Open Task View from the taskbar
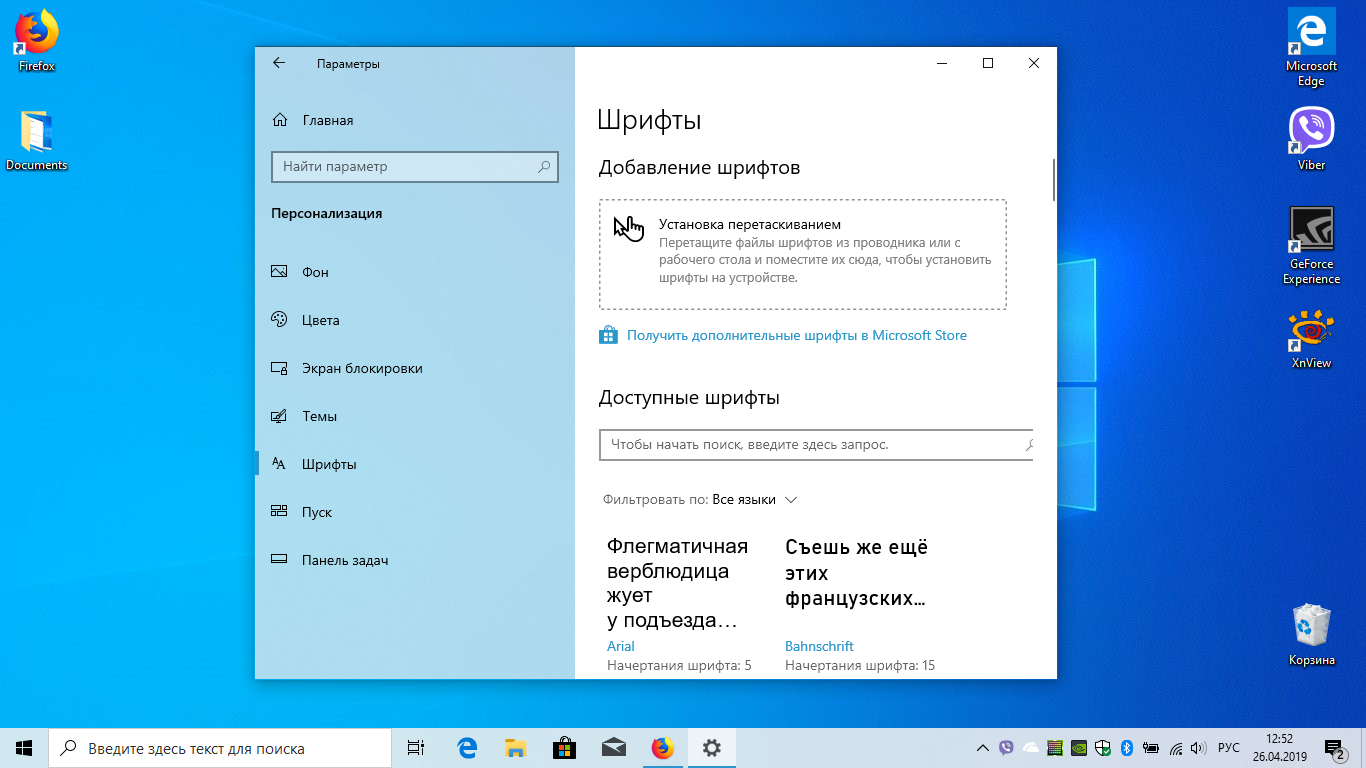 (x=416, y=748)
